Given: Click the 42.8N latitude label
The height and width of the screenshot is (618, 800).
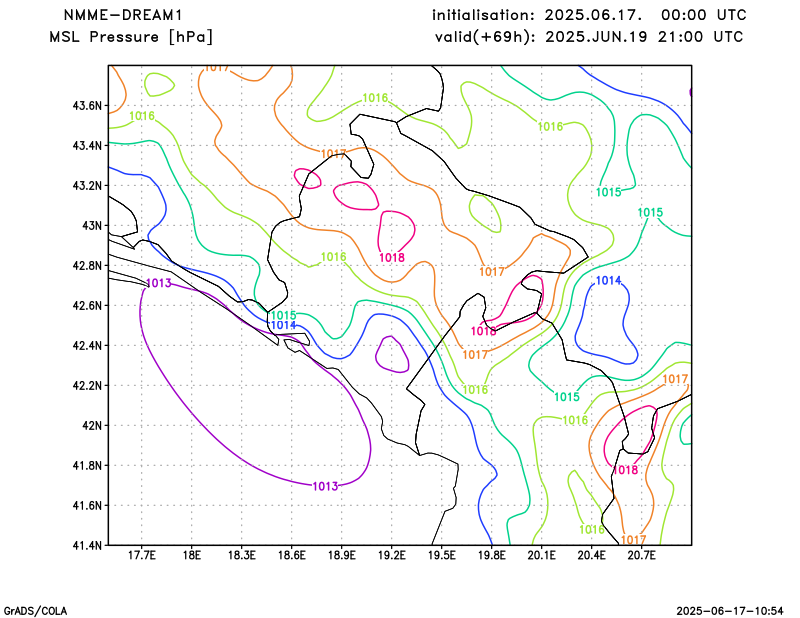Looking at the screenshot, I should tap(87, 265).
